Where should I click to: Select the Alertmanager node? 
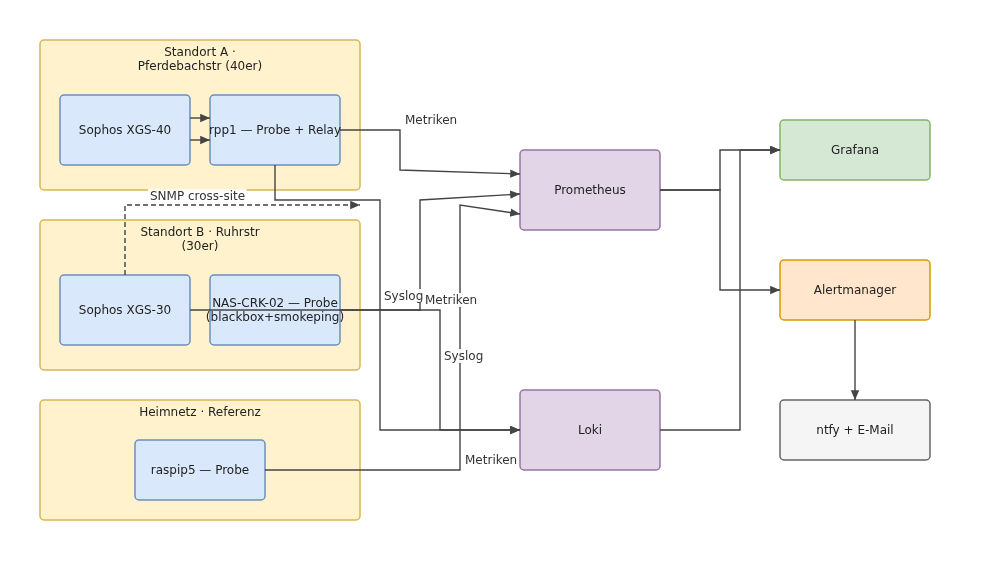point(855,290)
